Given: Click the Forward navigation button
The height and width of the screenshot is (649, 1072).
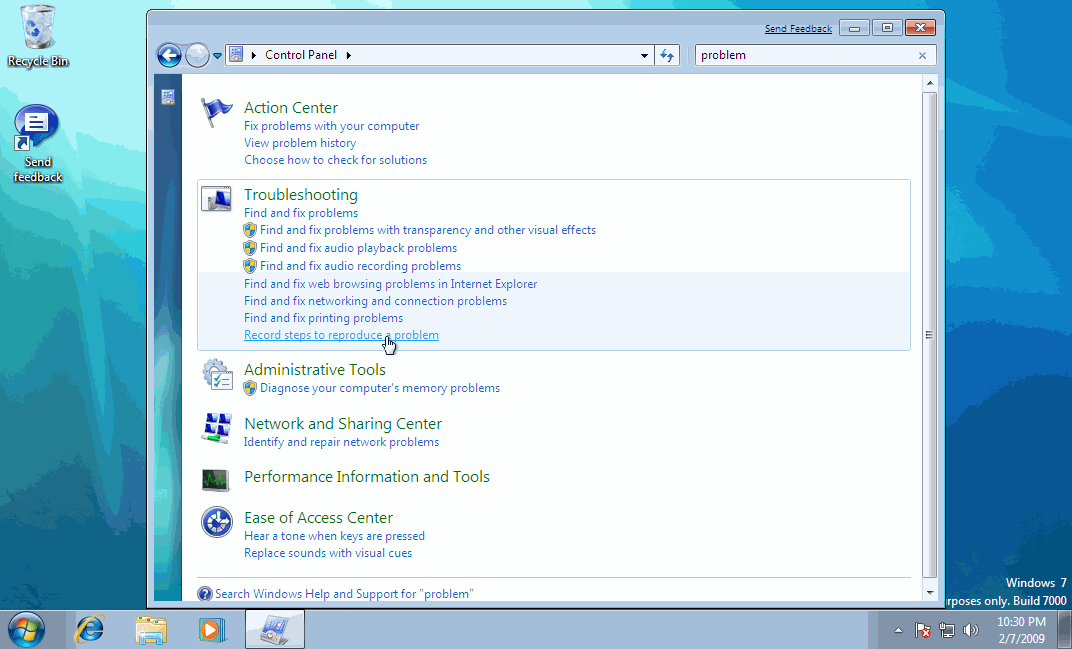Looking at the screenshot, I should tap(197, 55).
